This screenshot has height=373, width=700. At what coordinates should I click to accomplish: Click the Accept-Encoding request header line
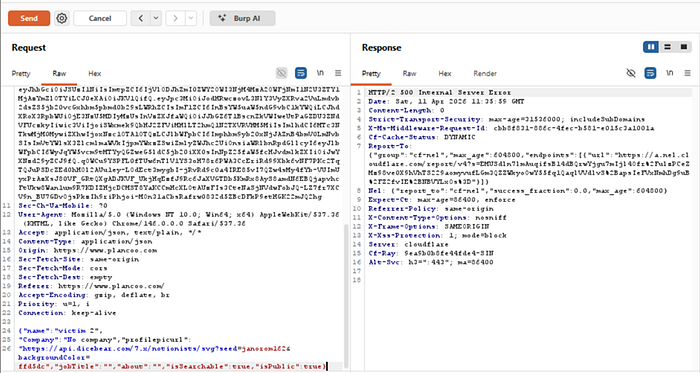[x=94, y=295]
